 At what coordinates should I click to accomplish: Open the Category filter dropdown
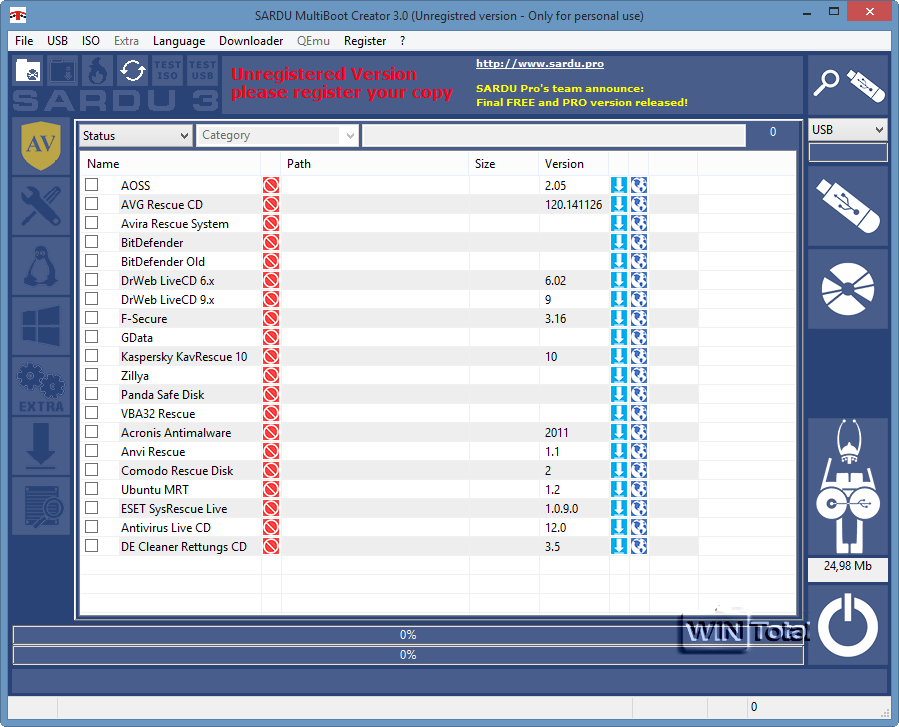coord(277,134)
